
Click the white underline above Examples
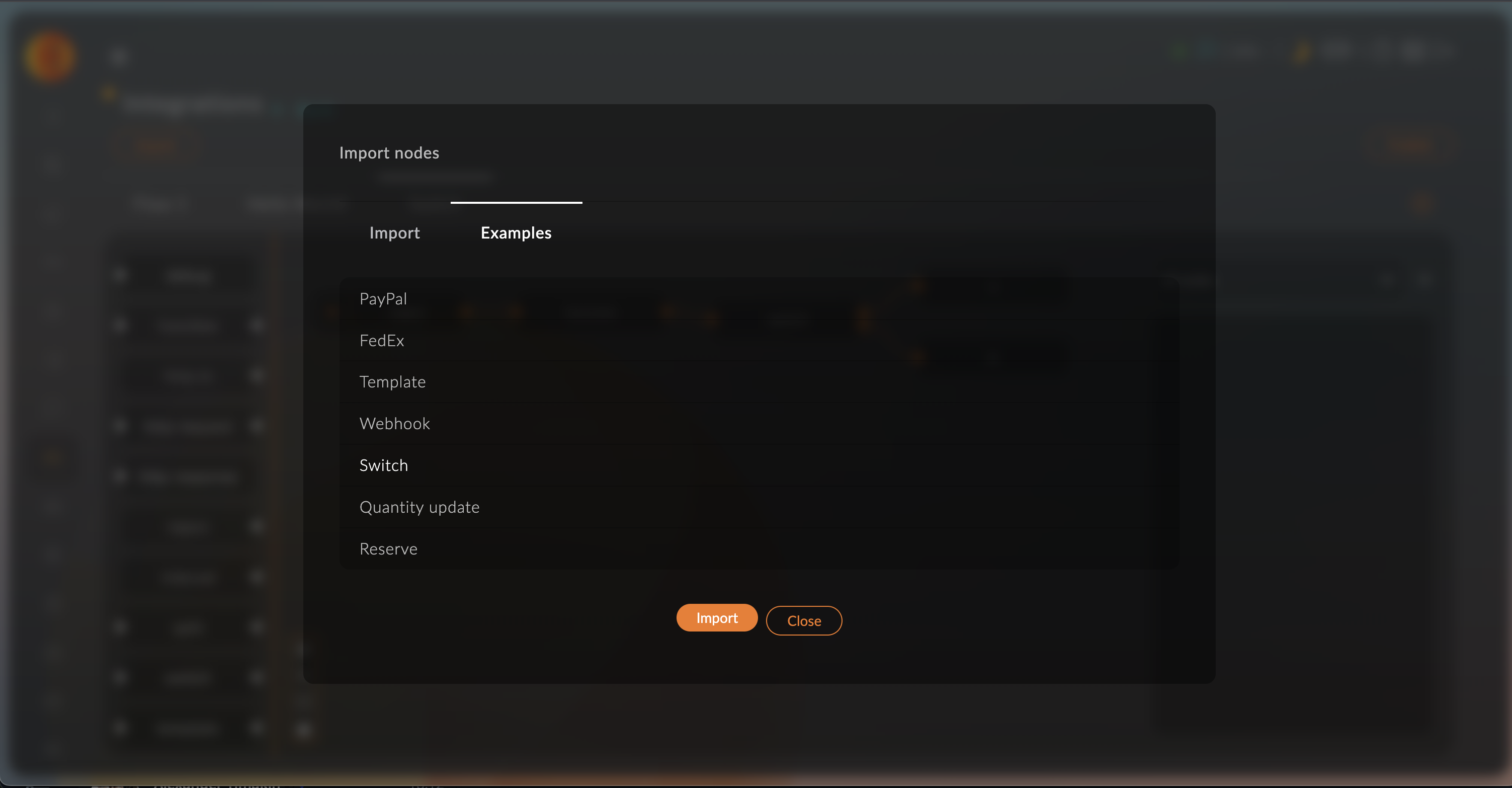tap(516, 203)
